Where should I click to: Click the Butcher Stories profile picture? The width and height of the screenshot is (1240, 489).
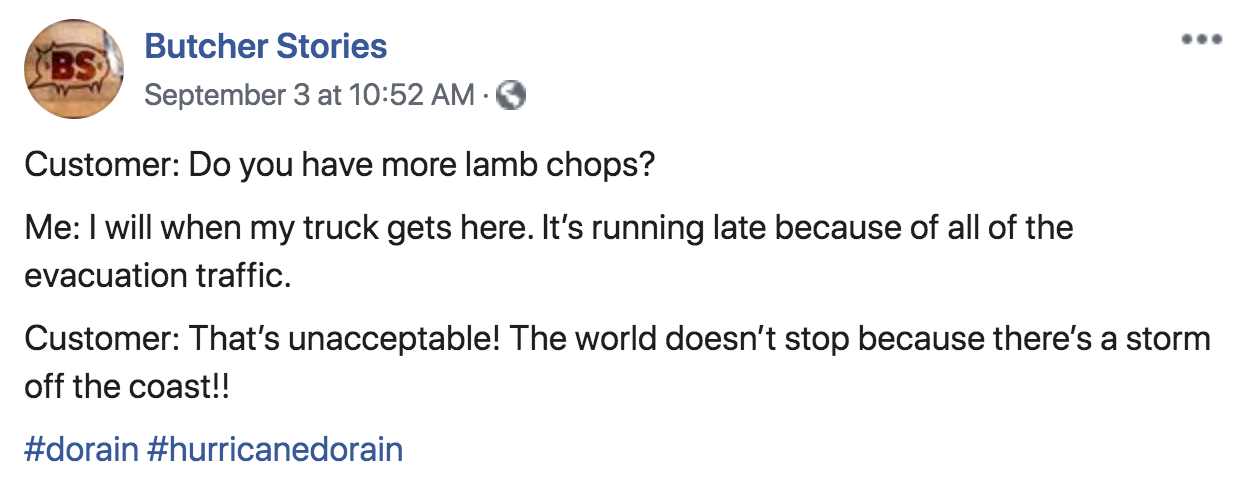point(76,70)
